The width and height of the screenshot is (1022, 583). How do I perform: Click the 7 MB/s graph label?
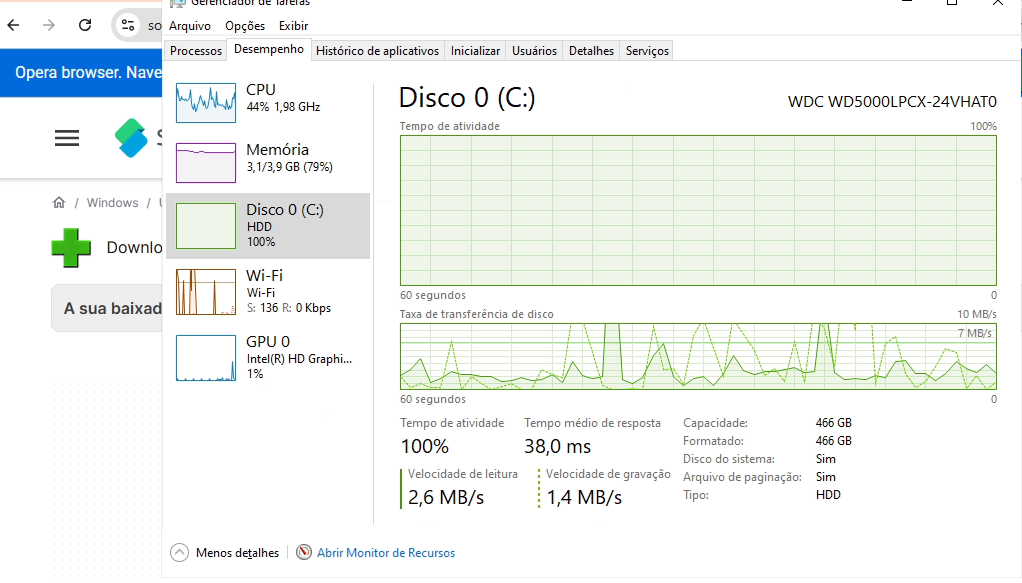[x=974, y=333]
